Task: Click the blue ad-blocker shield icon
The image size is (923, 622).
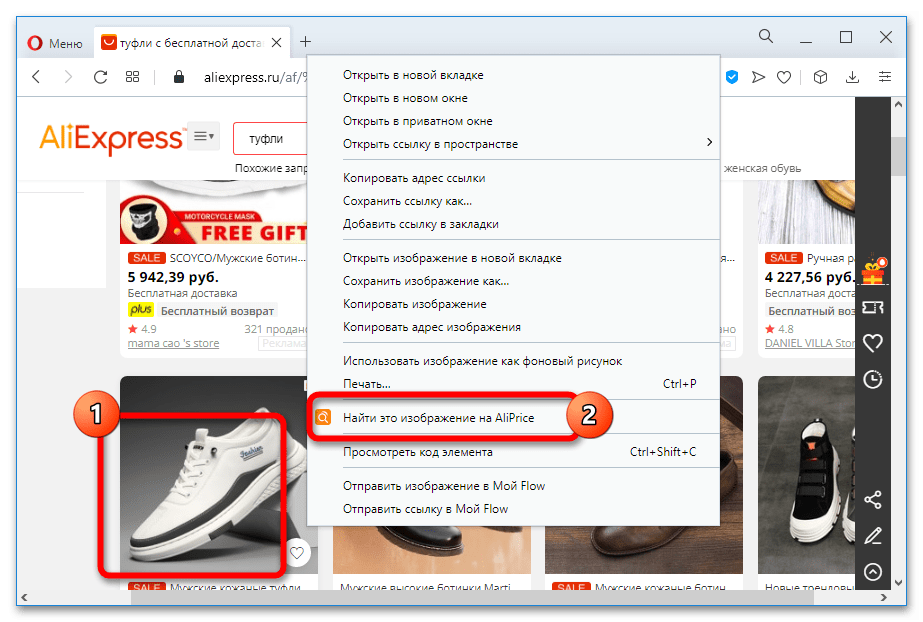Action: click(732, 77)
